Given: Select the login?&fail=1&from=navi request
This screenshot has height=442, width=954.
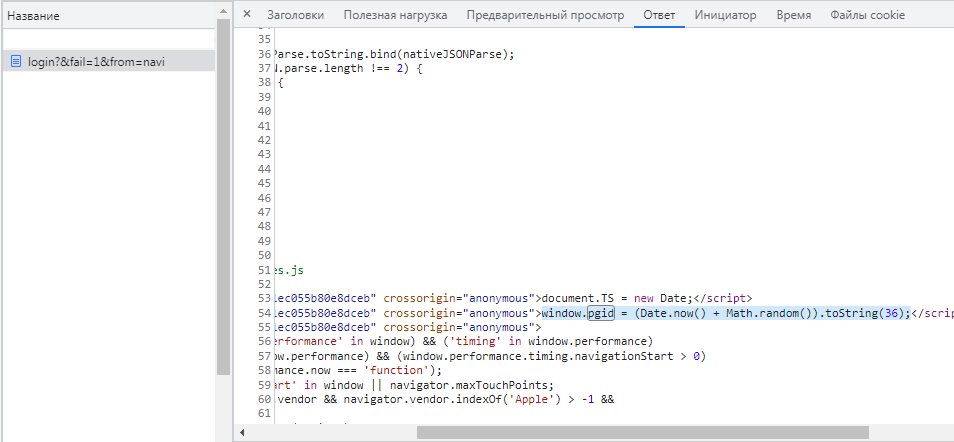Looking at the screenshot, I should point(96,62).
